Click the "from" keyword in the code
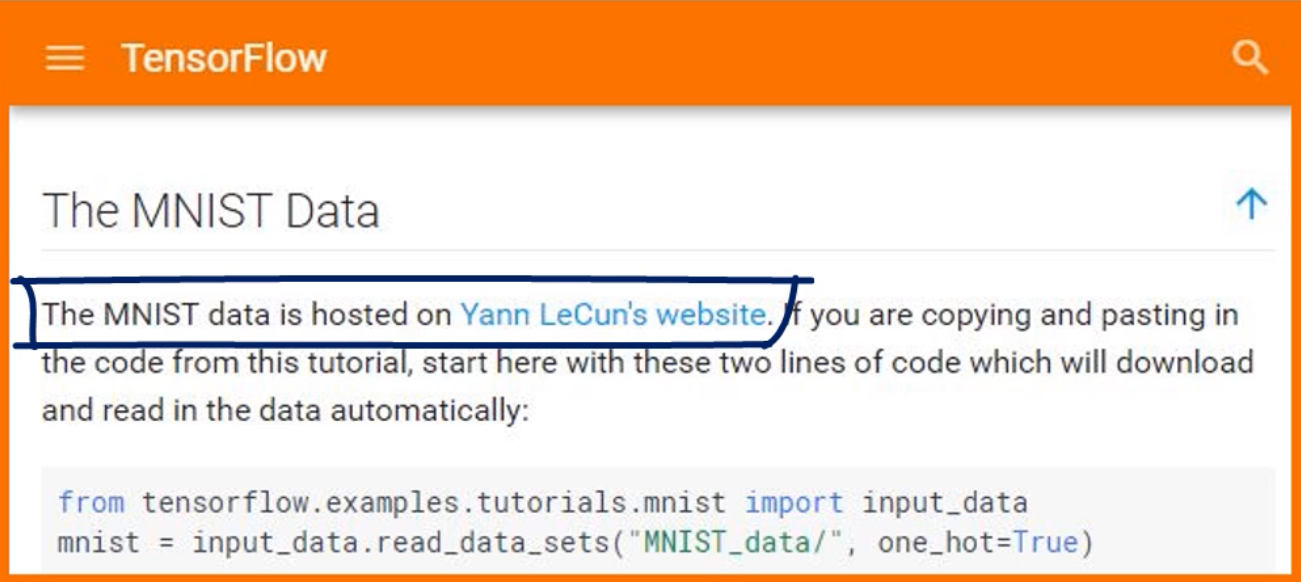Image resolution: width=1301 pixels, height=582 pixels. (x=91, y=502)
